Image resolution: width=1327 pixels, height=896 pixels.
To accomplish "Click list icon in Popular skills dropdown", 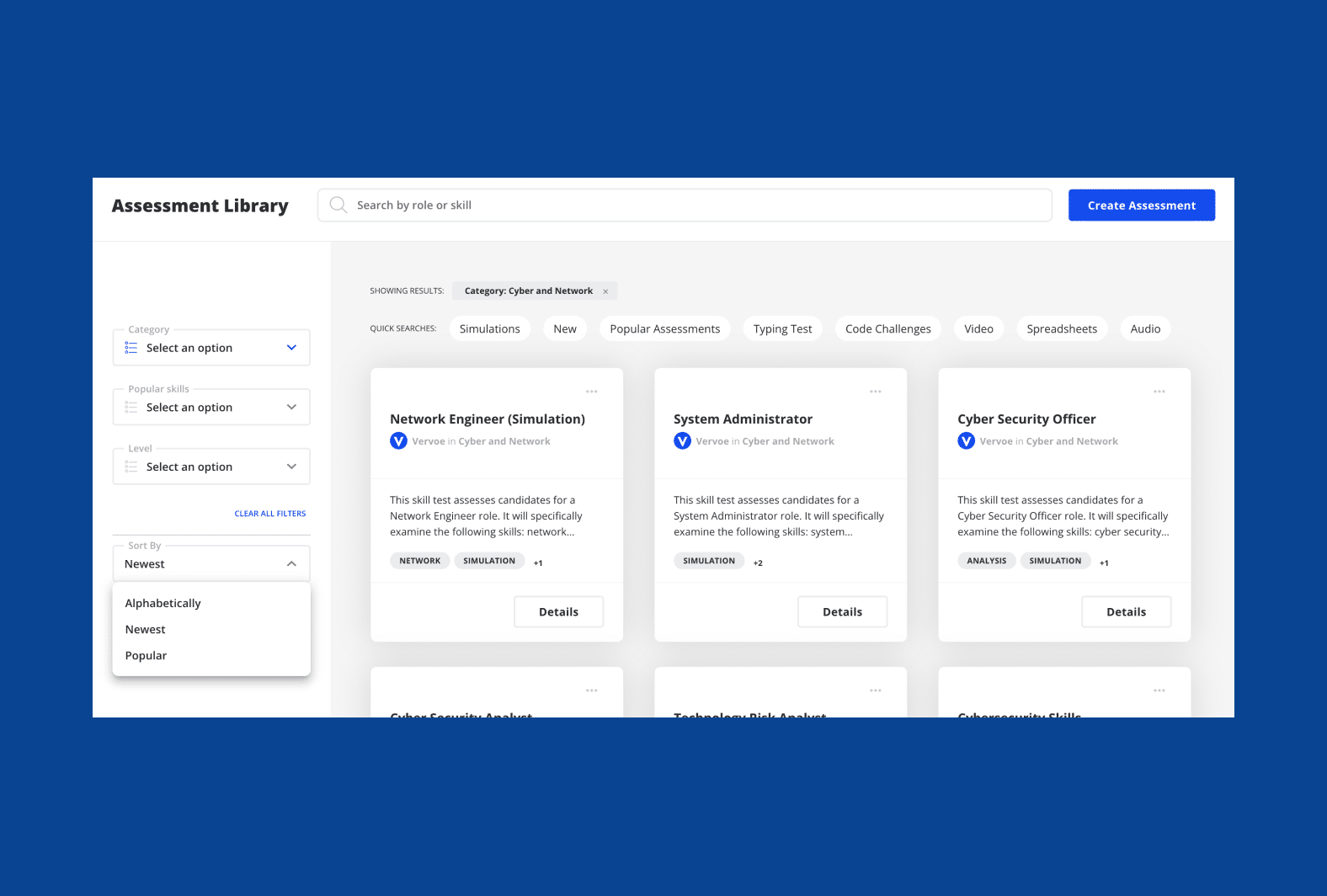I will (x=131, y=408).
